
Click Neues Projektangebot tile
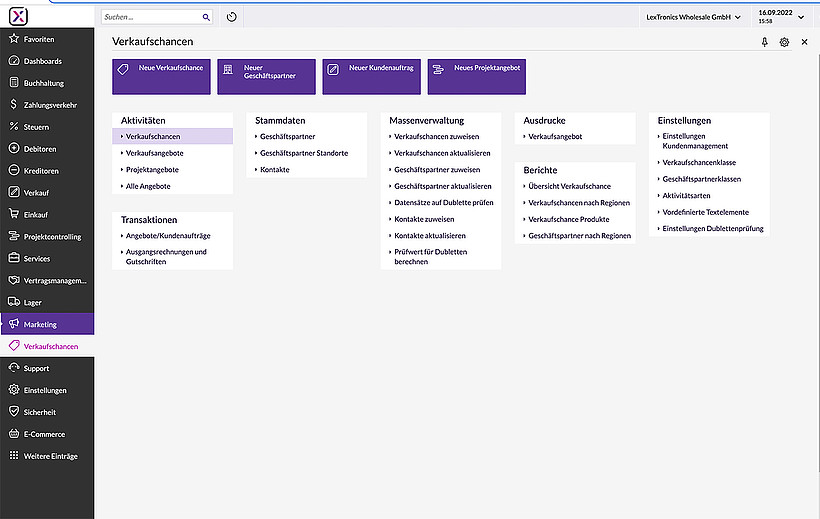pyautogui.click(x=476, y=77)
